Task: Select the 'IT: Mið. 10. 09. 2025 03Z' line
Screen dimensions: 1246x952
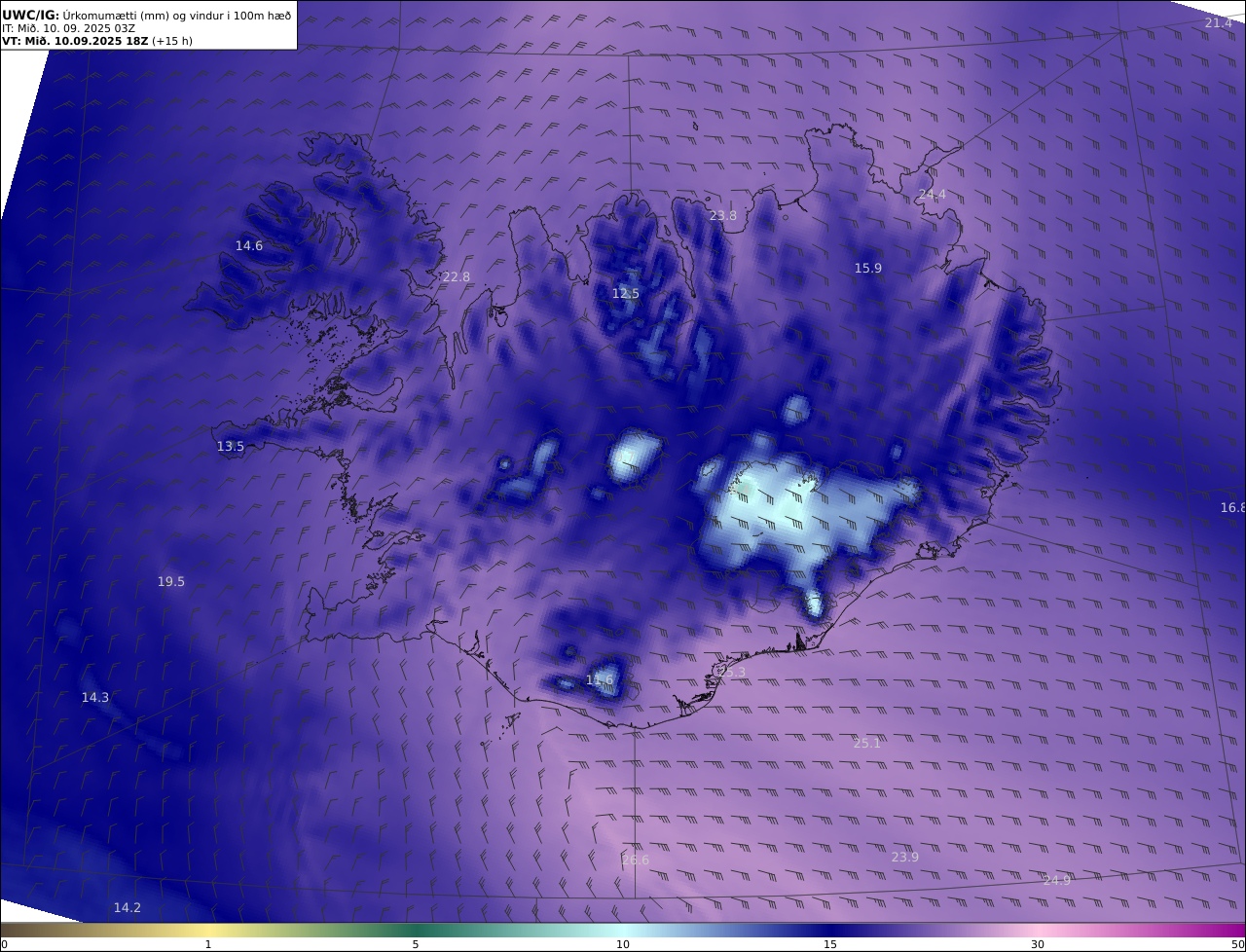Action: 68,28
